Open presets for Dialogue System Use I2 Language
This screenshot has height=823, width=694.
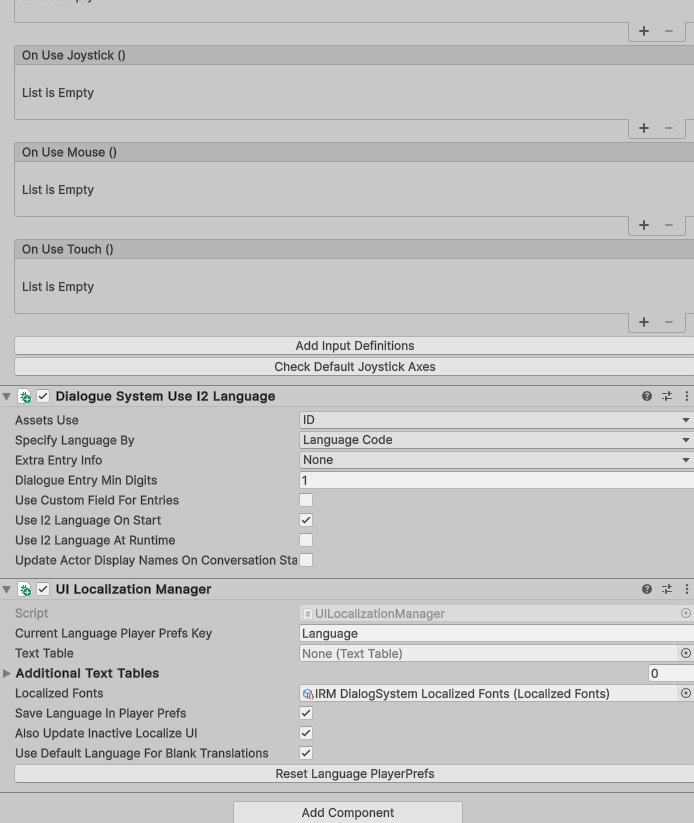[x=667, y=396]
